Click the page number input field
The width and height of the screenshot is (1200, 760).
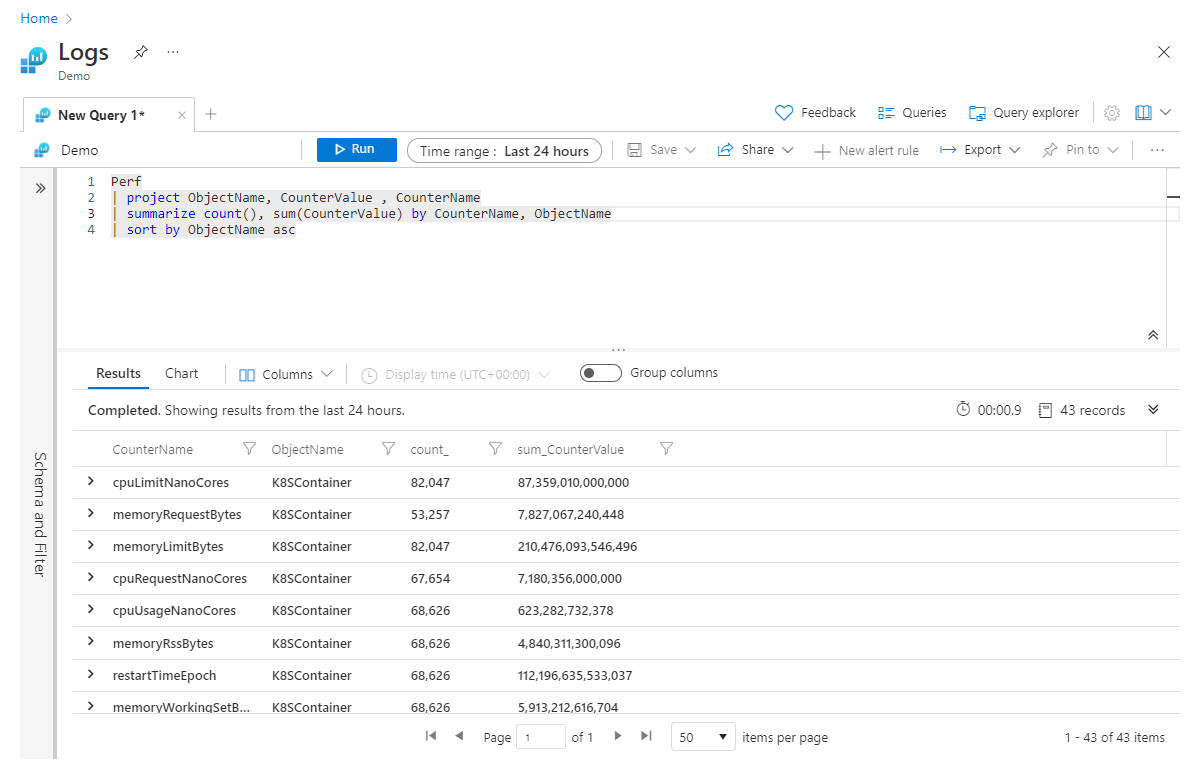click(x=540, y=737)
